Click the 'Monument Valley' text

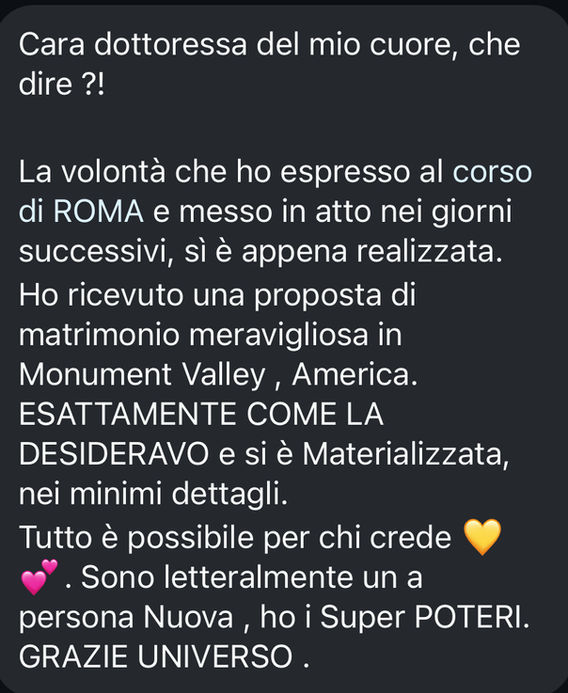point(141,375)
